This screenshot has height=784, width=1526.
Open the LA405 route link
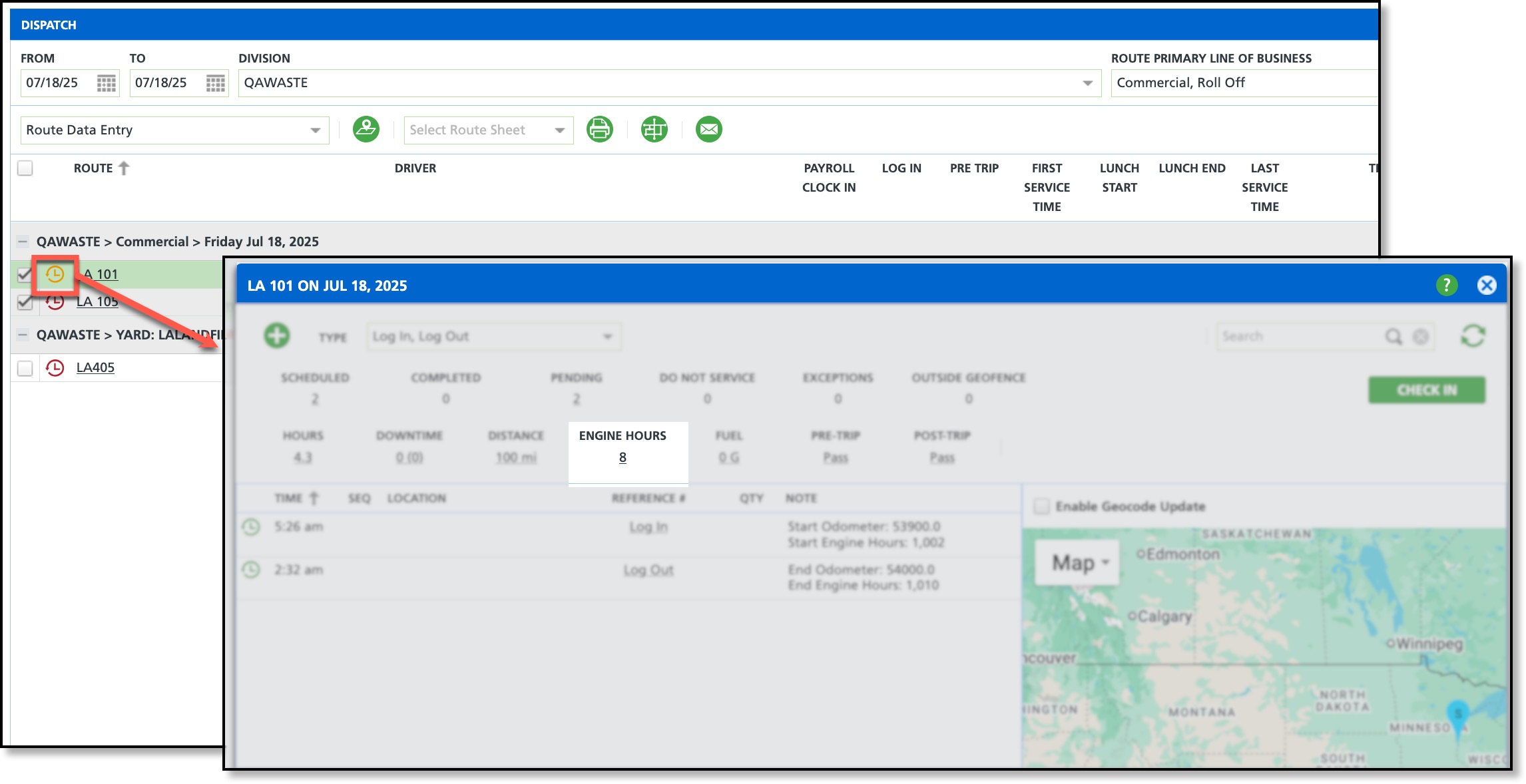point(95,367)
